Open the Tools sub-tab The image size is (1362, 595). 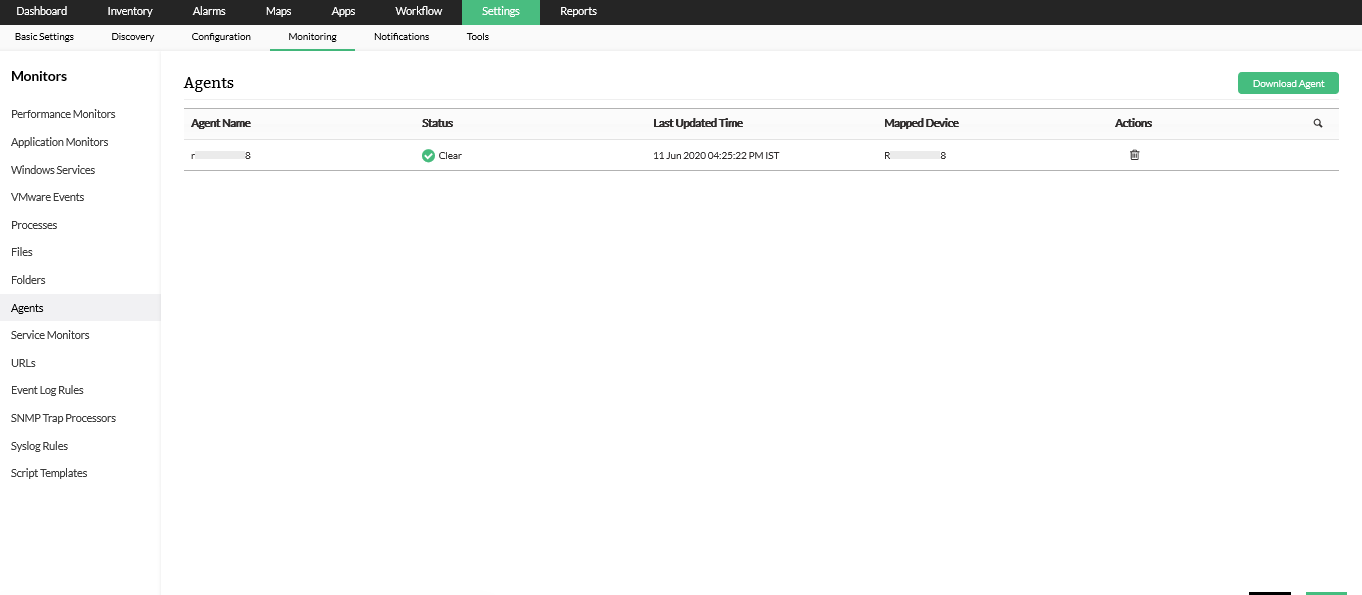pyautogui.click(x=478, y=37)
